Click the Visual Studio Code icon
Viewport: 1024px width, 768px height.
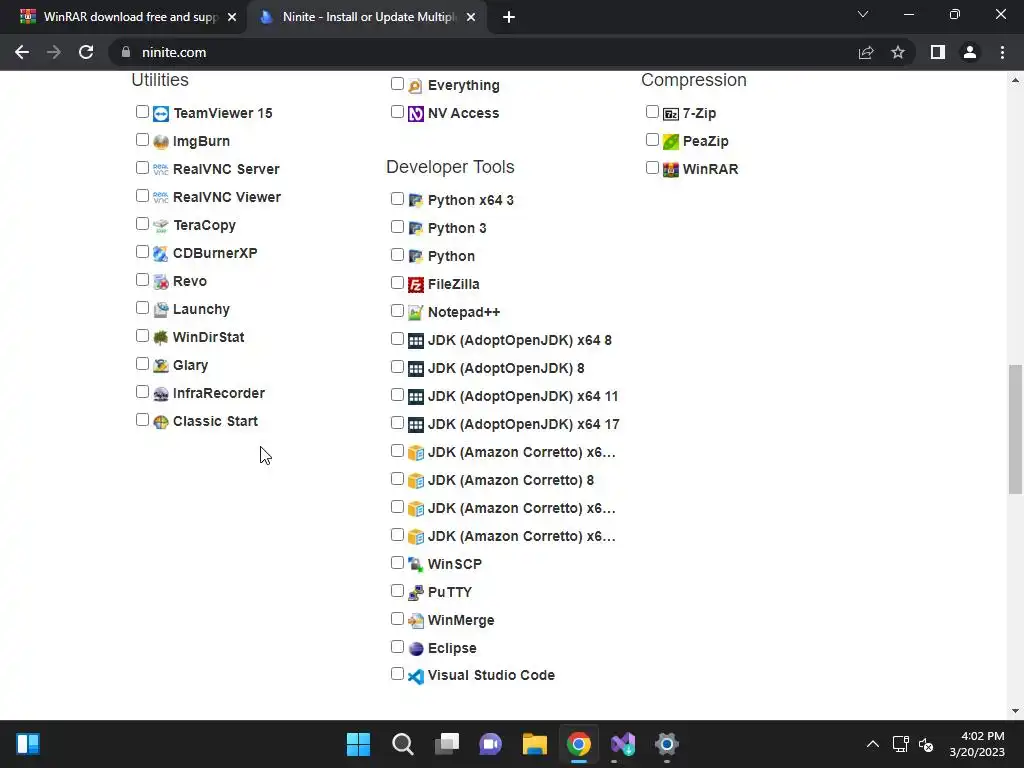click(415, 676)
